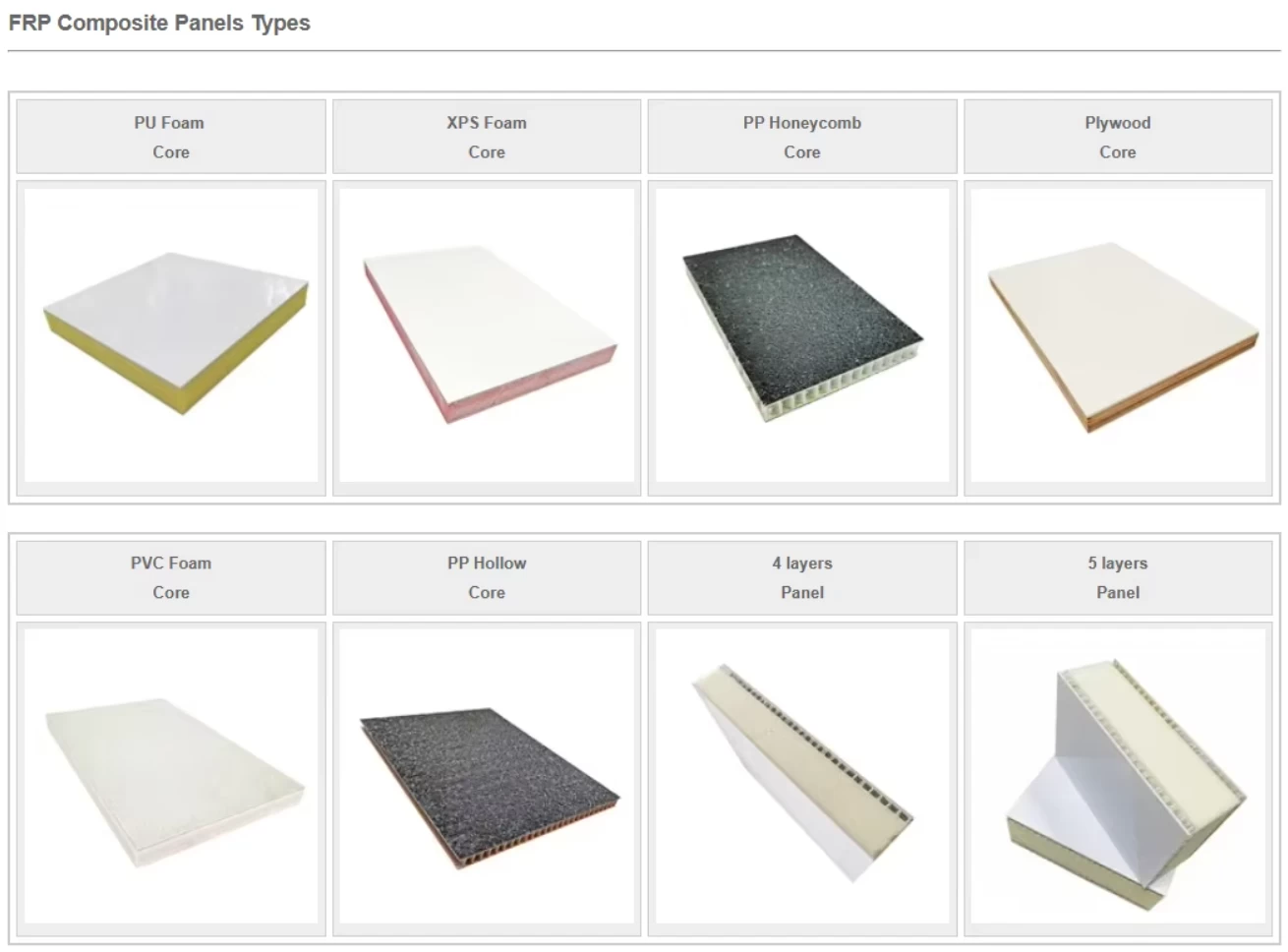Open the 4 layers Panel image
The image size is (1288, 952).
point(802,776)
